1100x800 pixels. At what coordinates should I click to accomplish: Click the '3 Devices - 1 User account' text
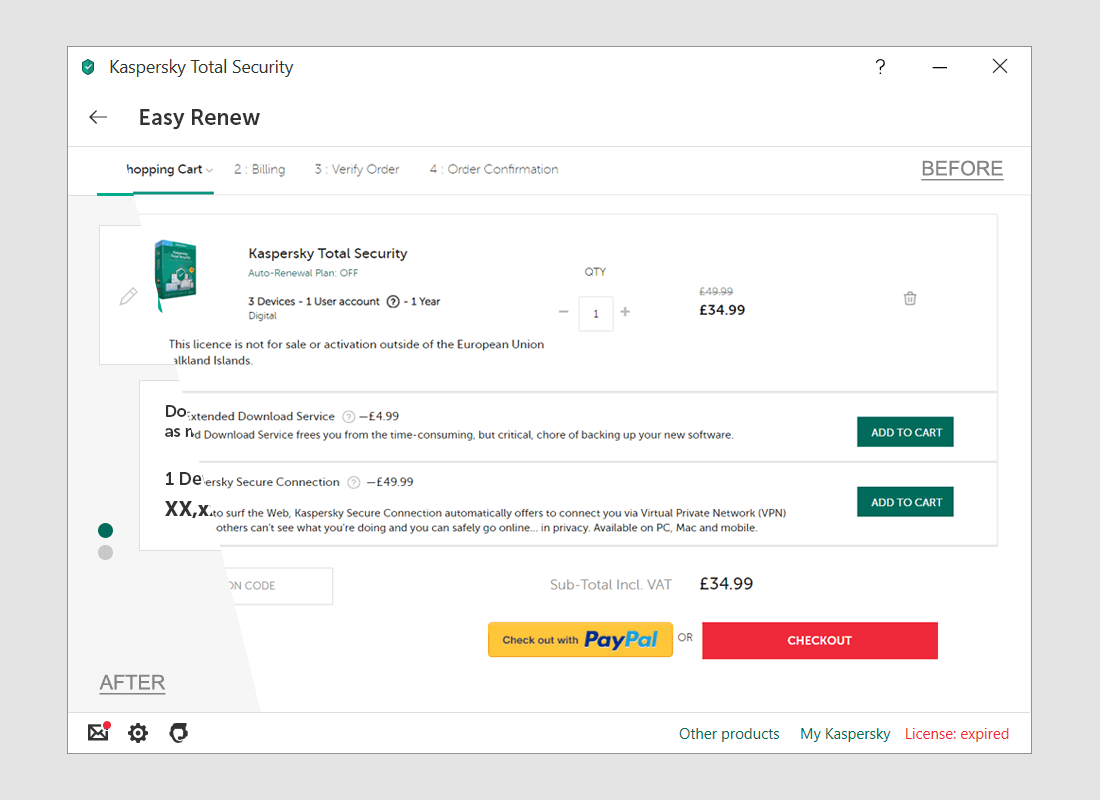(314, 302)
